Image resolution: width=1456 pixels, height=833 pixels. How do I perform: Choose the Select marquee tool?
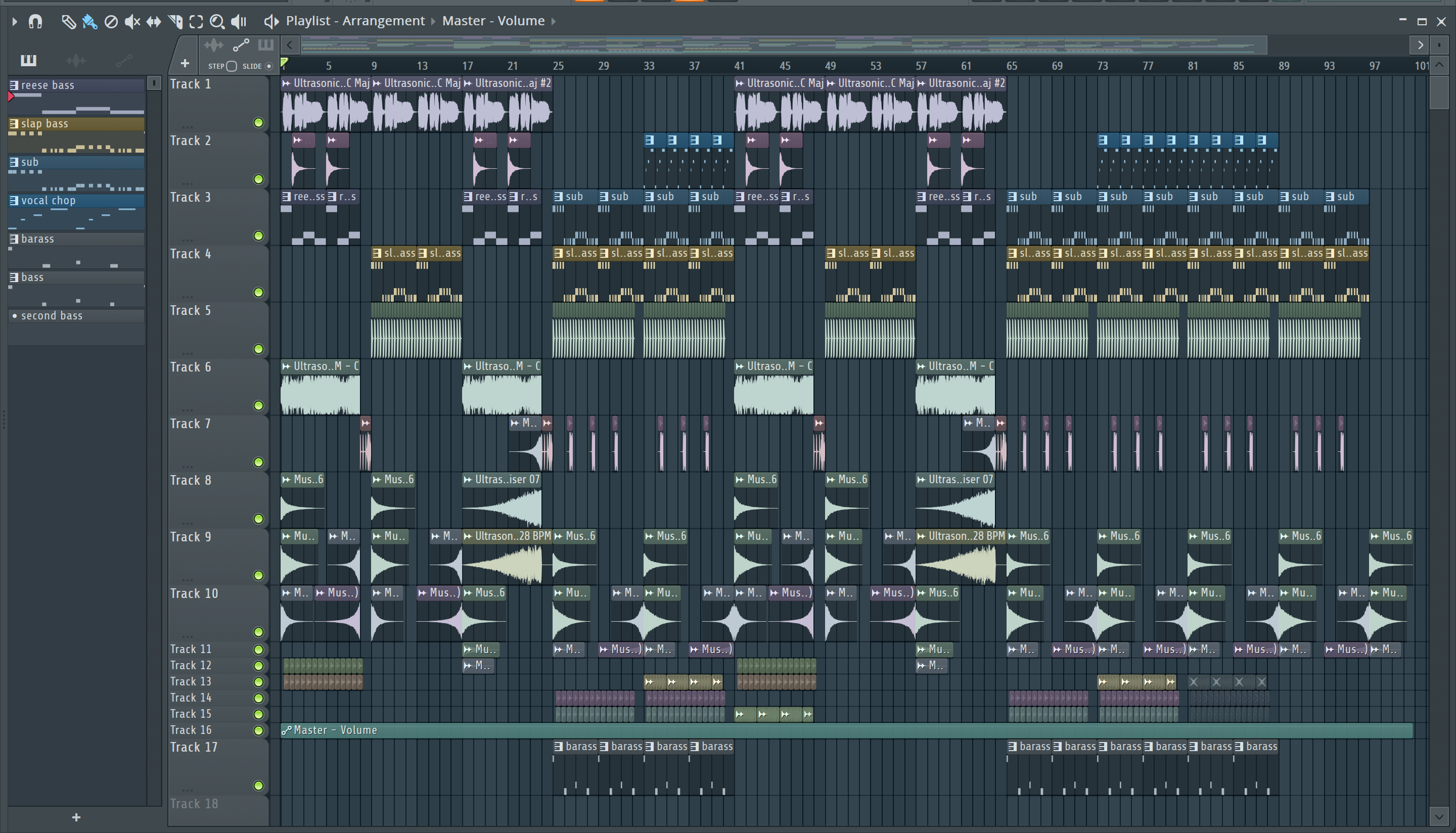coord(196,22)
